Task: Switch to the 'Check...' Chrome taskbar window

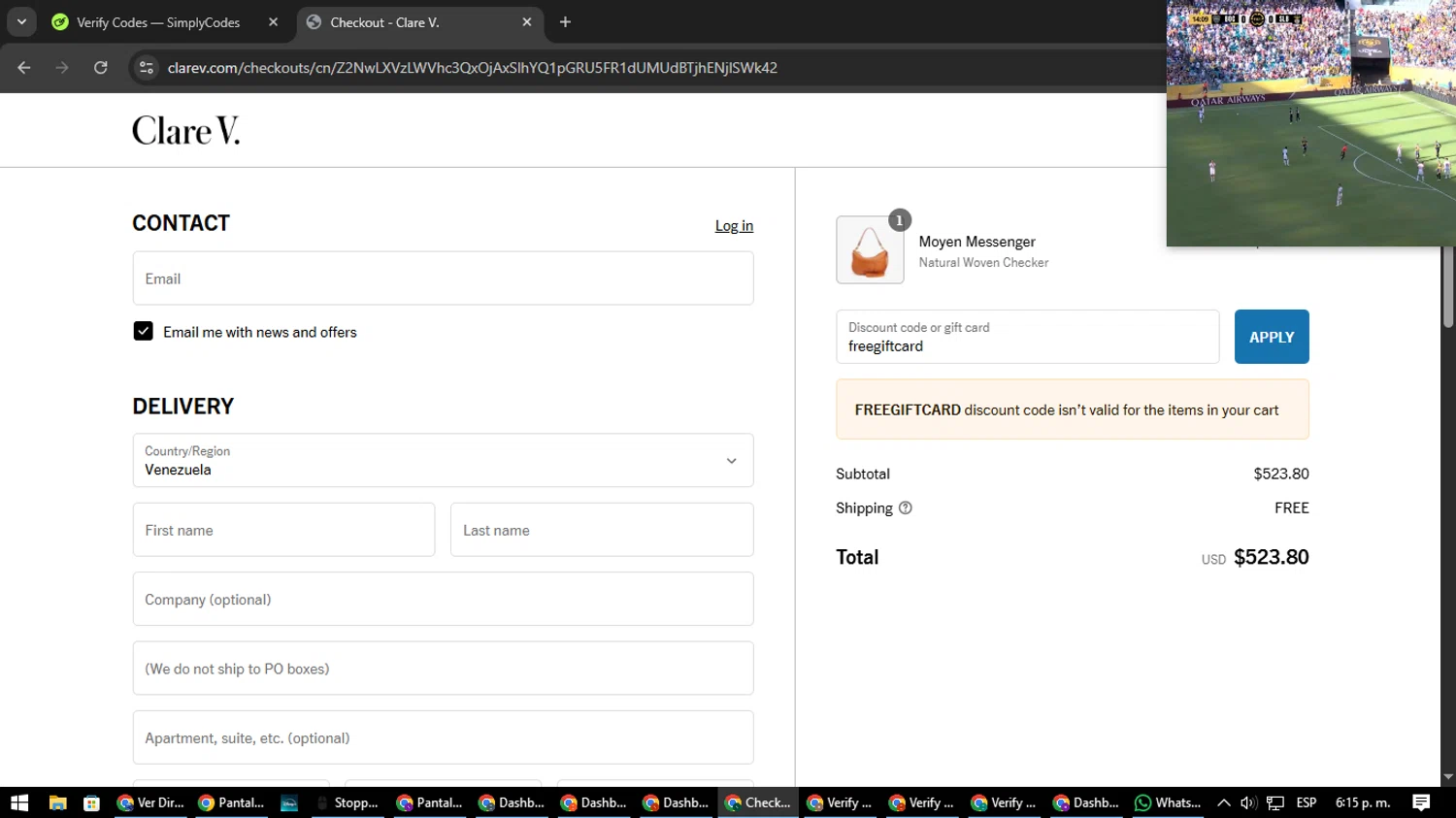Action: click(x=757, y=802)
